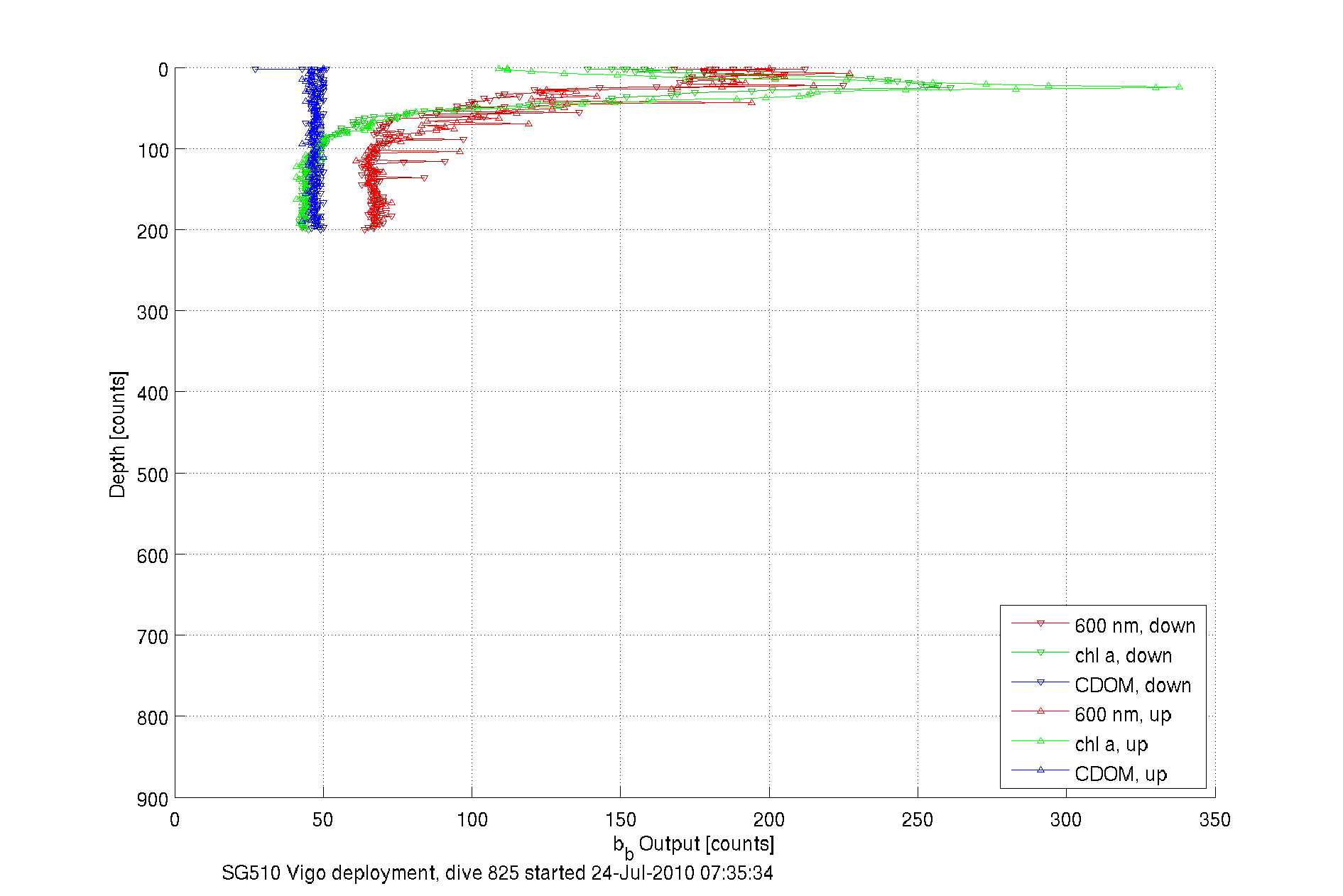This screenshot has width=1343, height=896.
Task: Click the blue up-triangle marker in legend
Action: pyautogui.click(x=1040, y=770)
